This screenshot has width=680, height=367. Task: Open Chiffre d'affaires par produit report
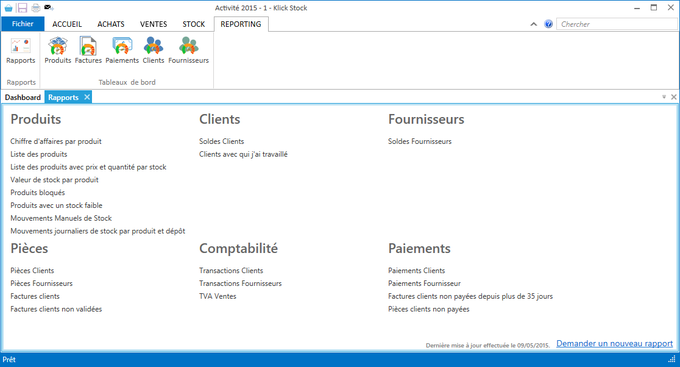tap(56, 141)
